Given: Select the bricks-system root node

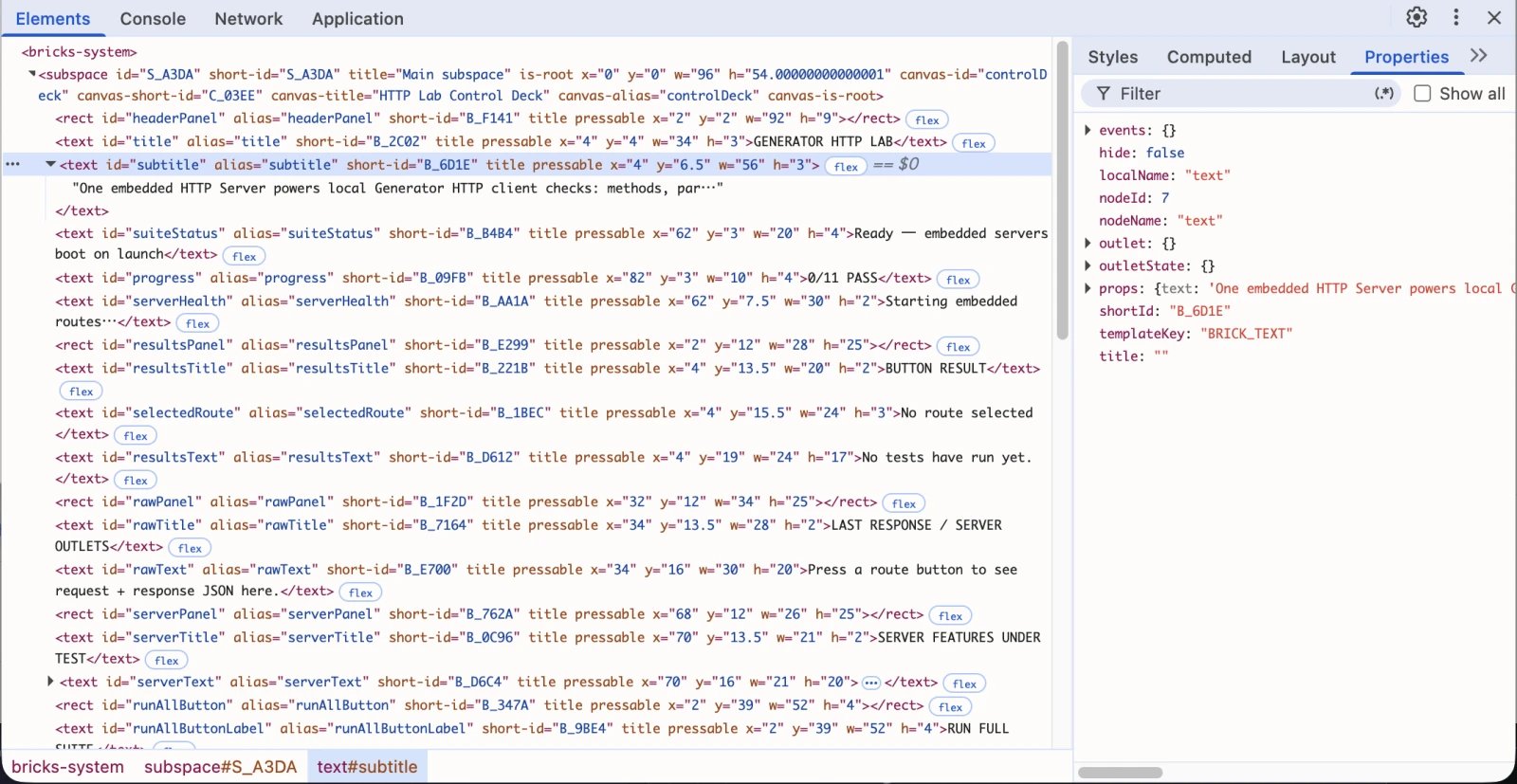Looking at the screenshot, I should click(x=80, y=52).
